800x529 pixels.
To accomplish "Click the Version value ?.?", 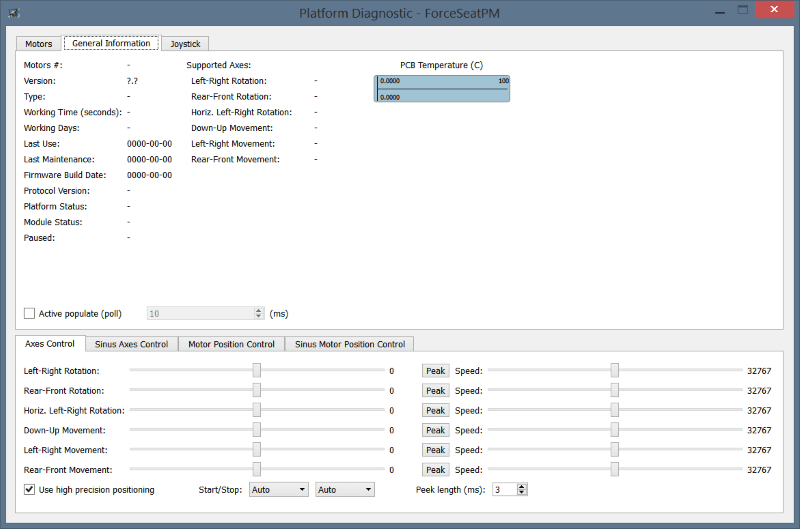I will coord(132,81).
